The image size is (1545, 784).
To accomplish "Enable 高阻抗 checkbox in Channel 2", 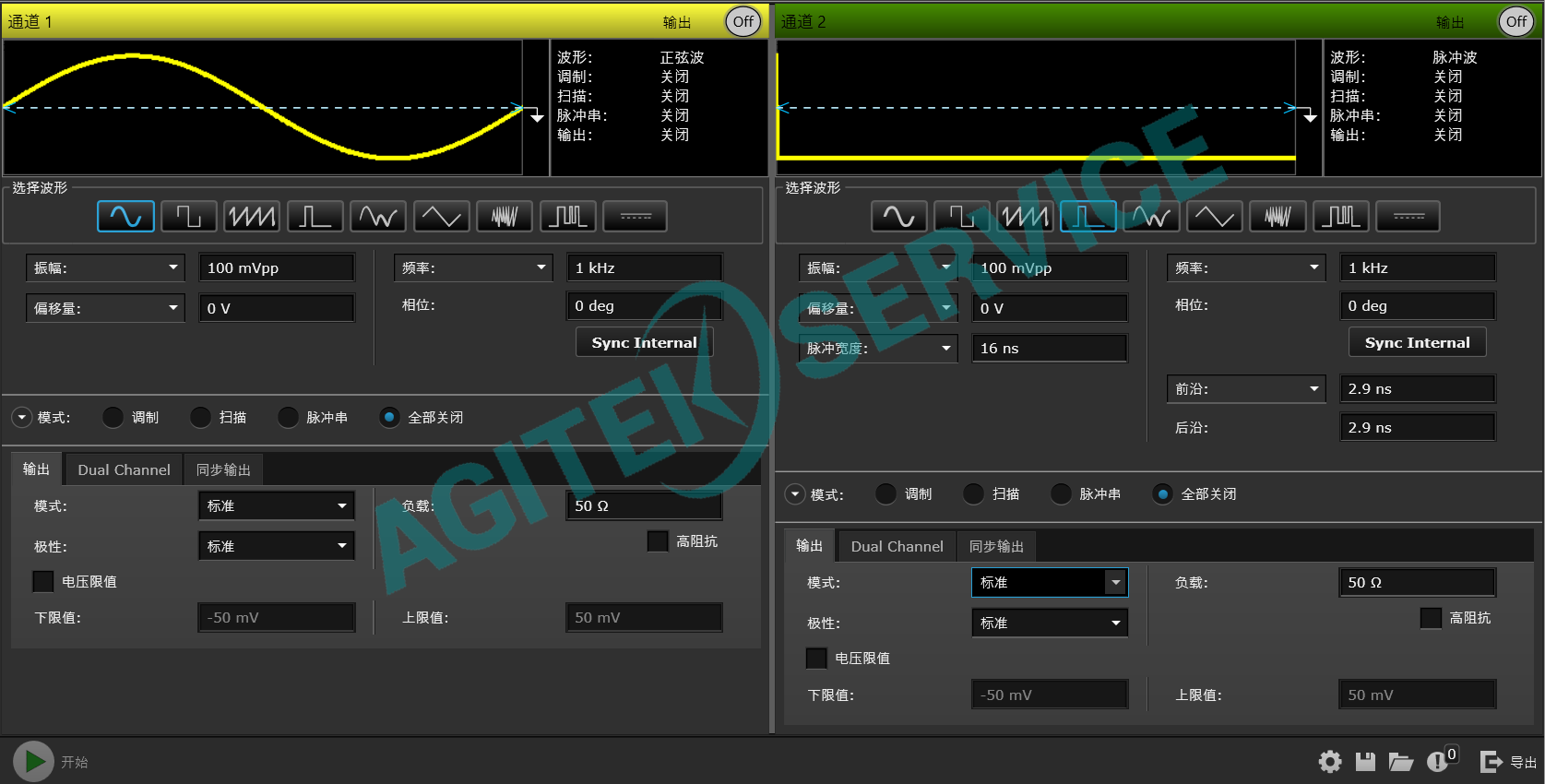I will [x=1431, y=618].
